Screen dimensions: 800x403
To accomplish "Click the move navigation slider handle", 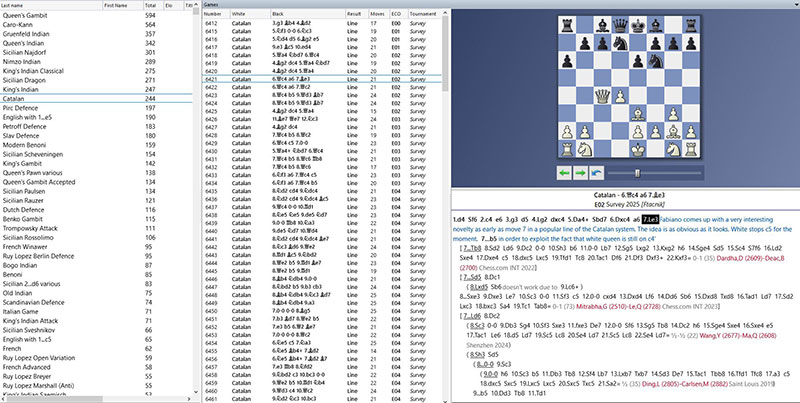I will coord(637,172).
